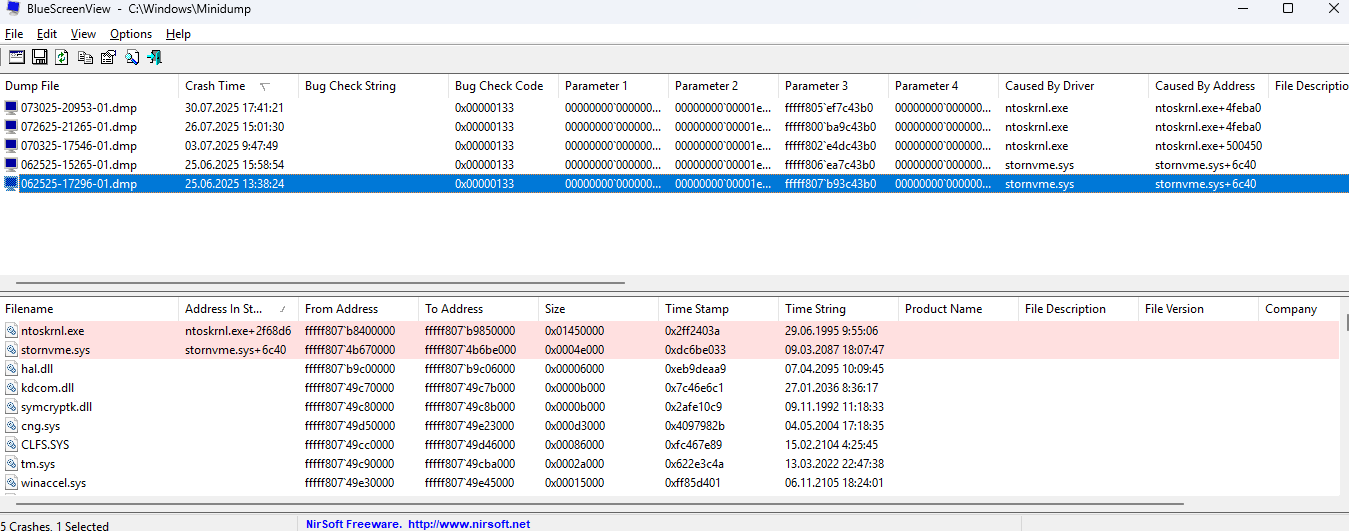This screenshot has height=531, width=1349.
Task: Sort by the Bug Check String column
Action: [374, 86]
